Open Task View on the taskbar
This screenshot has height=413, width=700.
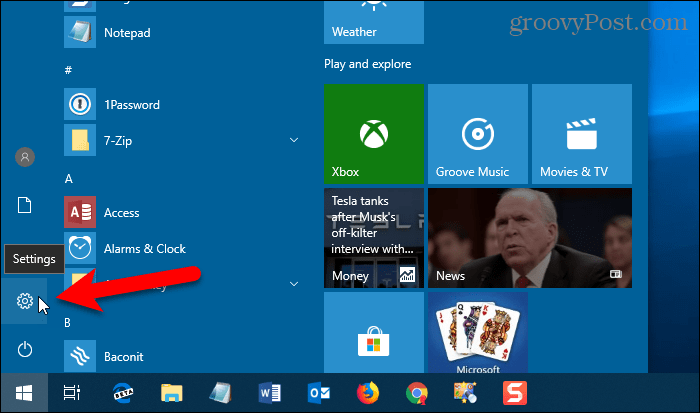click(72, 393)
